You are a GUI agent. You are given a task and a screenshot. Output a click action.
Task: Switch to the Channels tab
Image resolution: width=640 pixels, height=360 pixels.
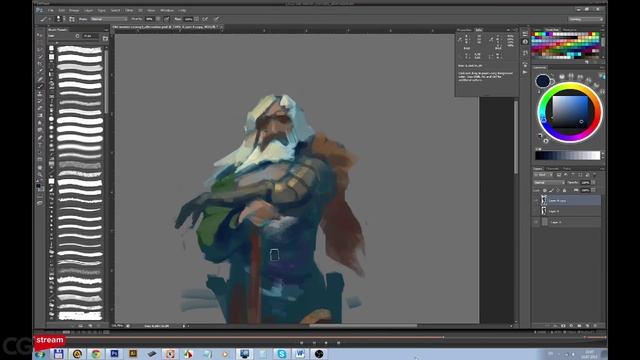pyautogui.click(x=552, y=169)
